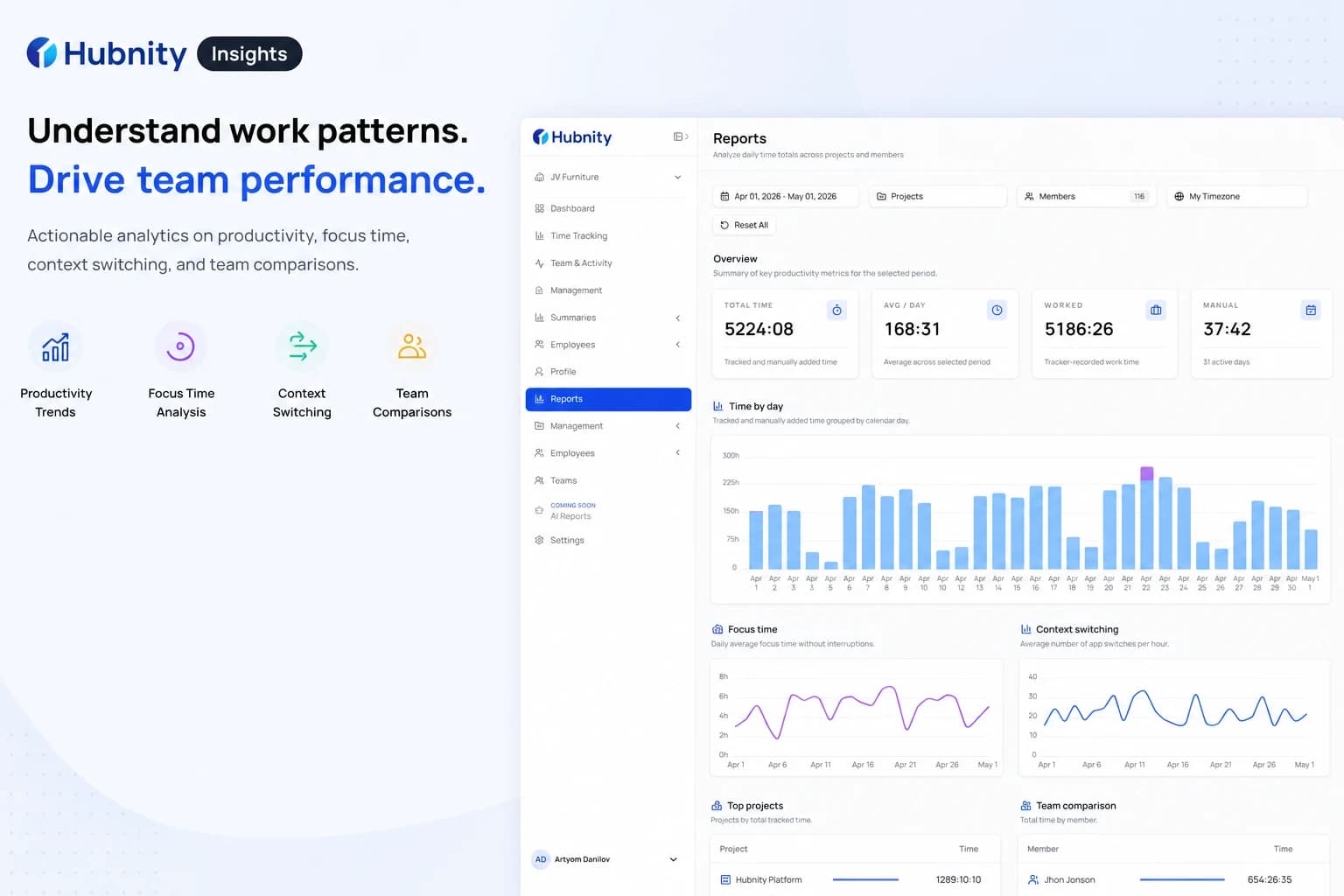
Task: Click the Settings gear icon in sidebar
Action: click(x=539, y=540)
